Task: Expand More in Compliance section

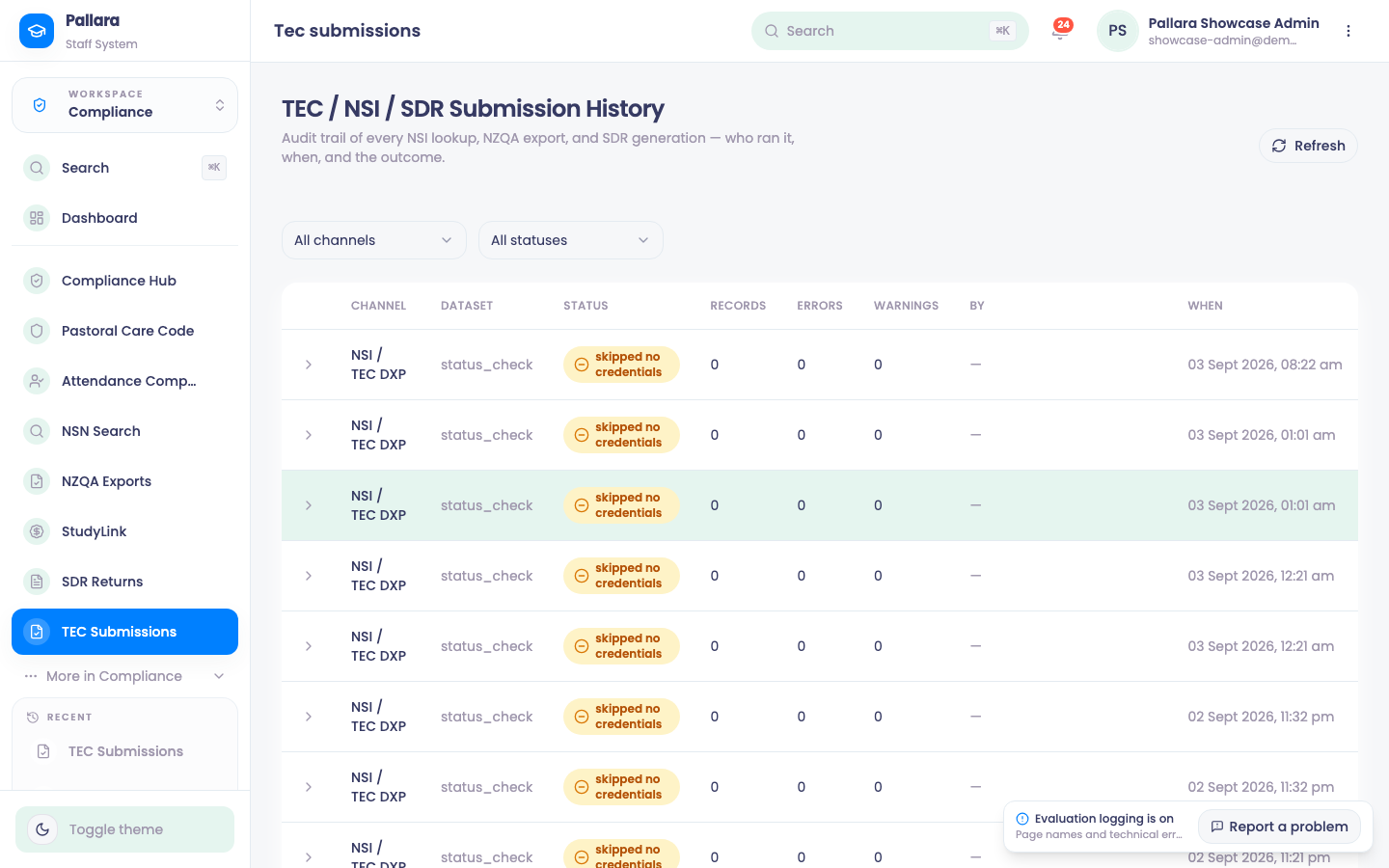Action: 124,676
